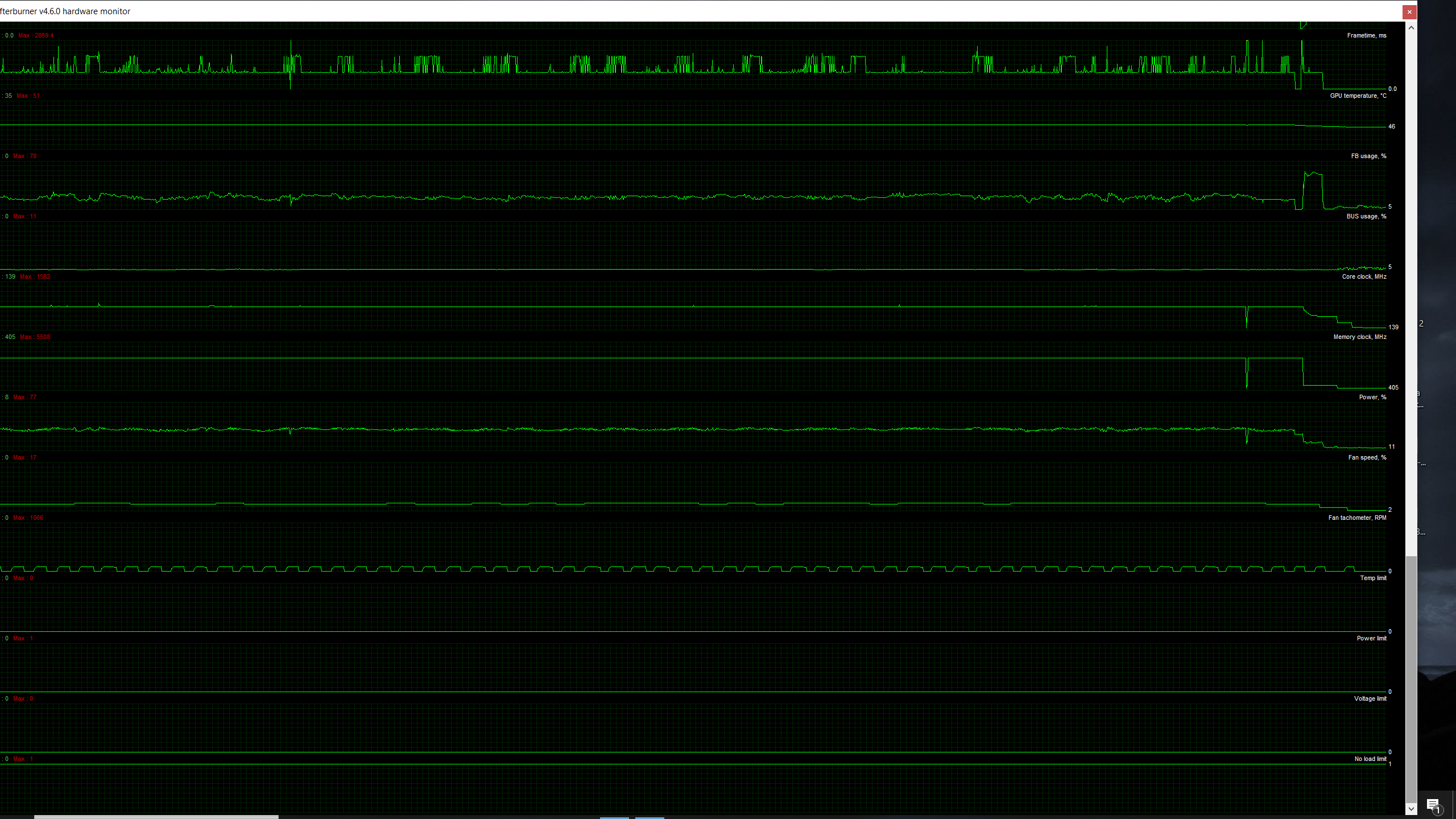Image resolution: width=1456 pixels, height=819 pixels.
Task: Click the Fan tachometer, RPM graph label
Action: pos(1357,518)
